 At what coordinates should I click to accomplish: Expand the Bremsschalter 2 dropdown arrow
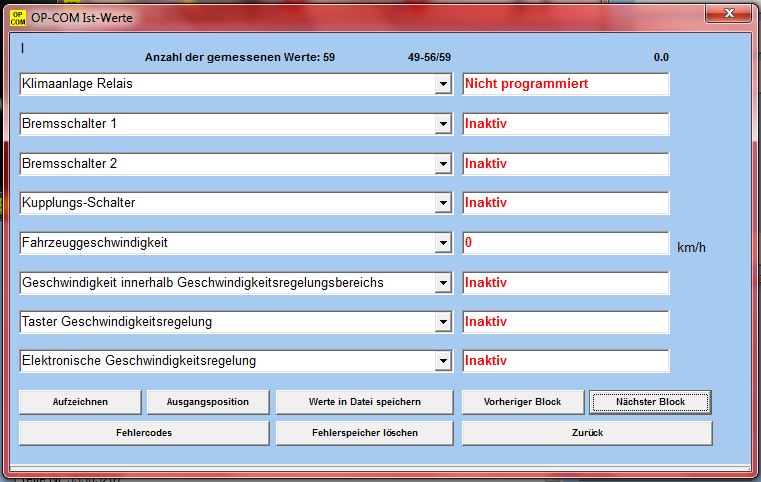[x=443, y=164]
